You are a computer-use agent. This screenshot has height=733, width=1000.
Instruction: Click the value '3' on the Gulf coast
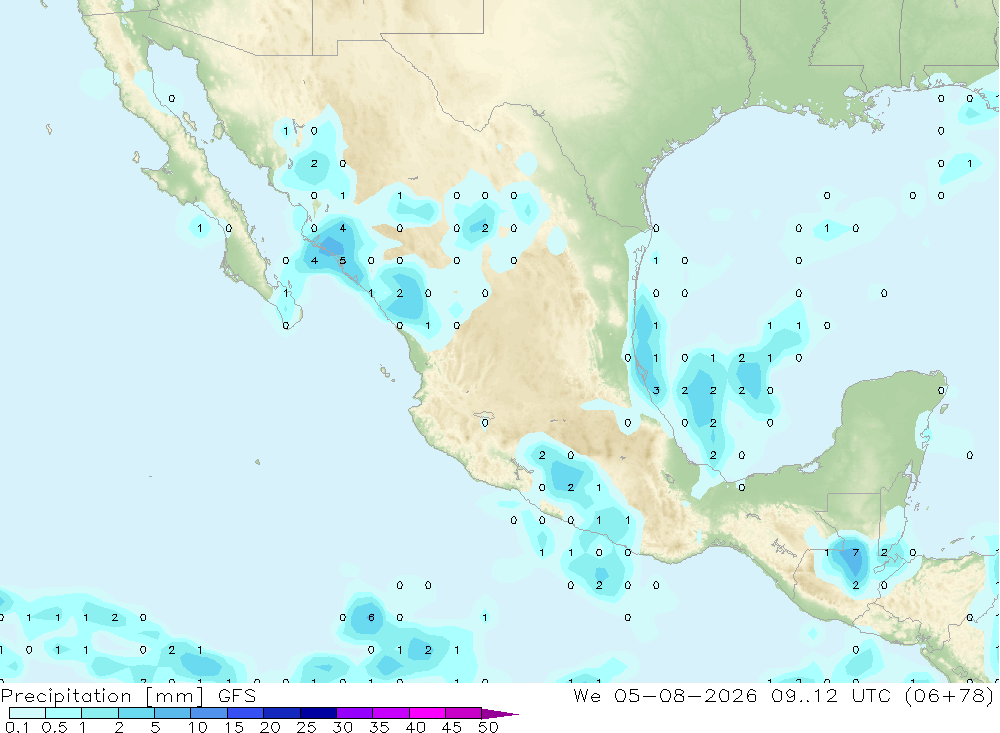[656, 390]
